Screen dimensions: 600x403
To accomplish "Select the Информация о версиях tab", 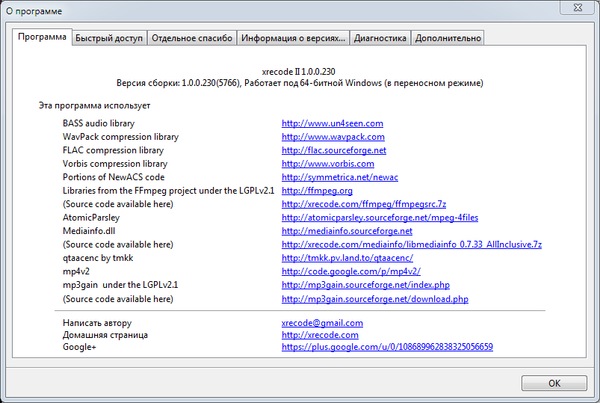I will (293, 38).
